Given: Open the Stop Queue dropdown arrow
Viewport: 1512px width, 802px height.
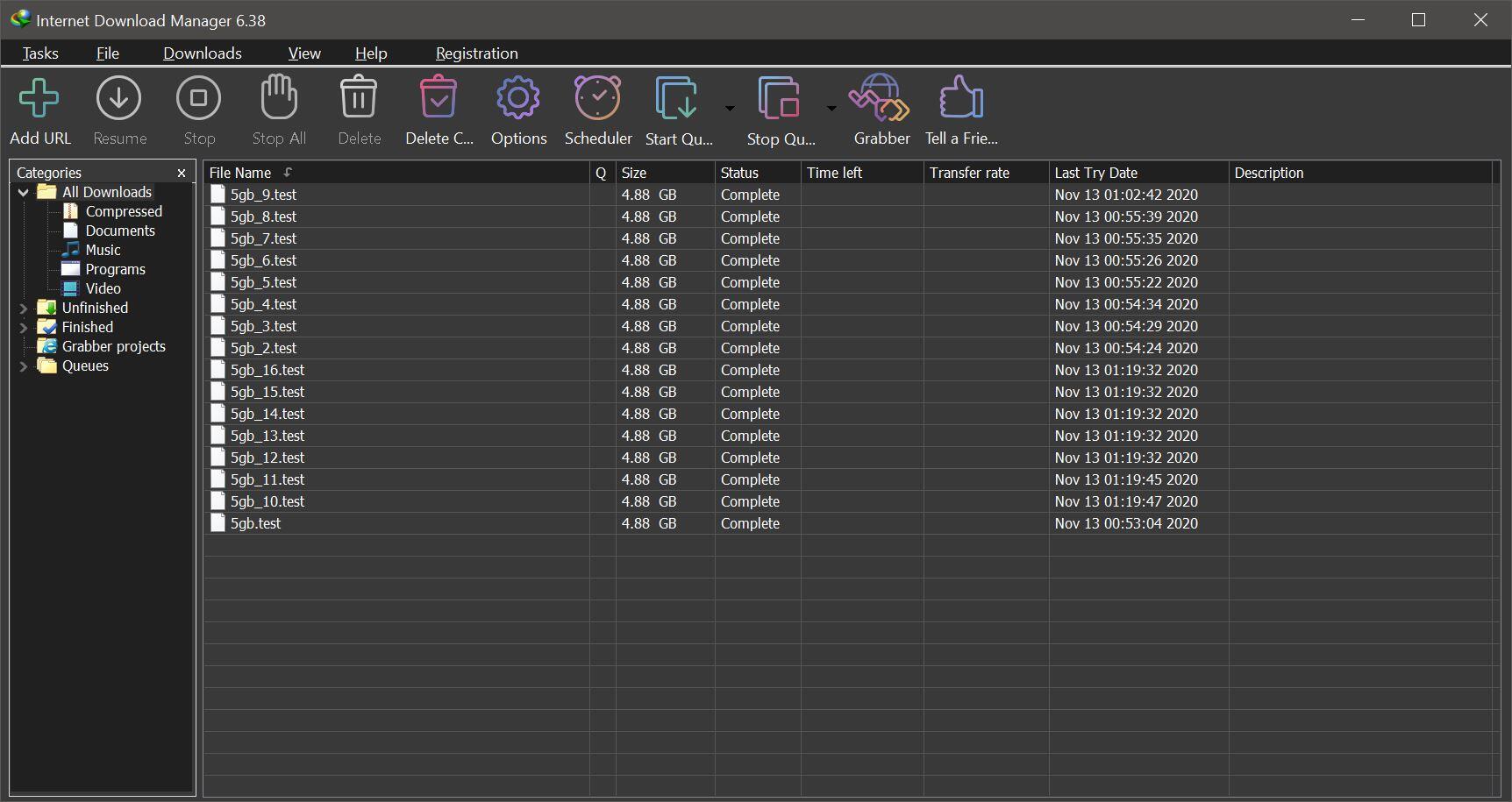Looking at the screenshot, I should pos(831,108).
